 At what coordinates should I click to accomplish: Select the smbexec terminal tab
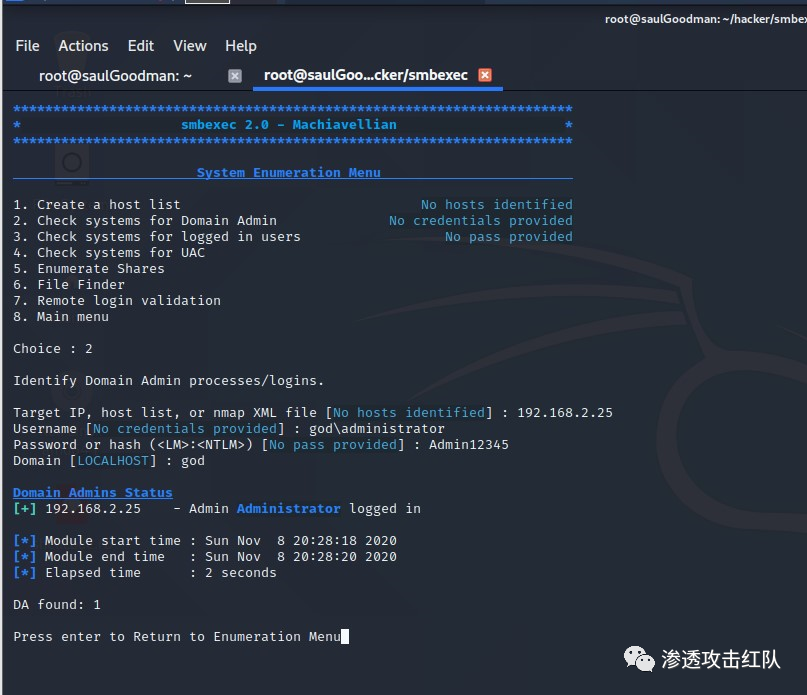point(365,75)
